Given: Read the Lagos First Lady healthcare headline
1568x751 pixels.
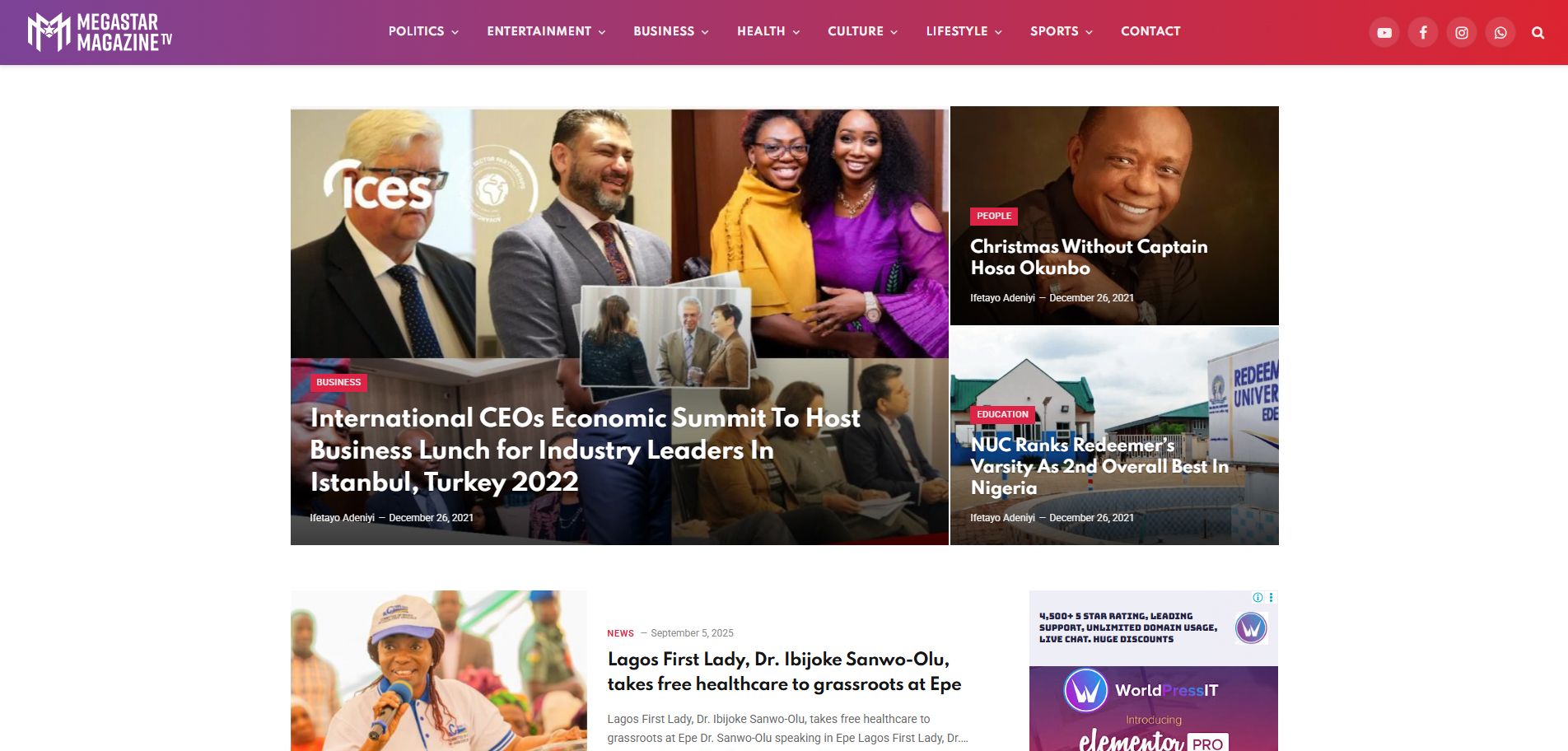Looking at the screenshot, I should click(x=784, y=671).
